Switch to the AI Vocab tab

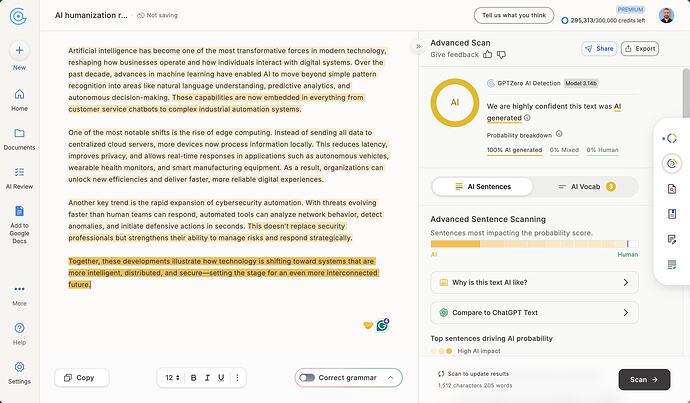click(x=586, y=187)
